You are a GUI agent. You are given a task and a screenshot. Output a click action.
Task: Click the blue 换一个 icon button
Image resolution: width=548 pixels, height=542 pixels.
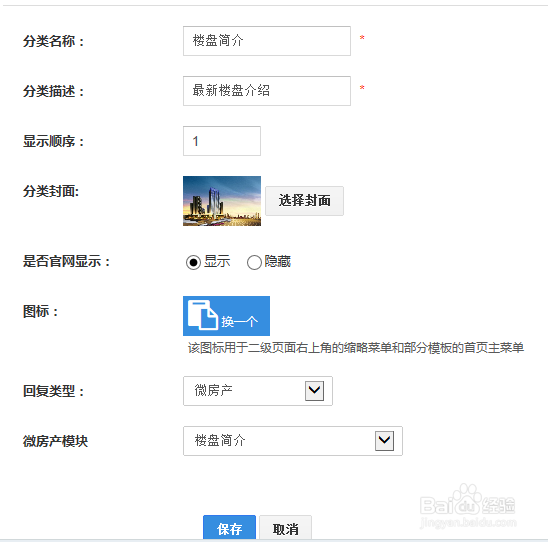coord(226,316)
